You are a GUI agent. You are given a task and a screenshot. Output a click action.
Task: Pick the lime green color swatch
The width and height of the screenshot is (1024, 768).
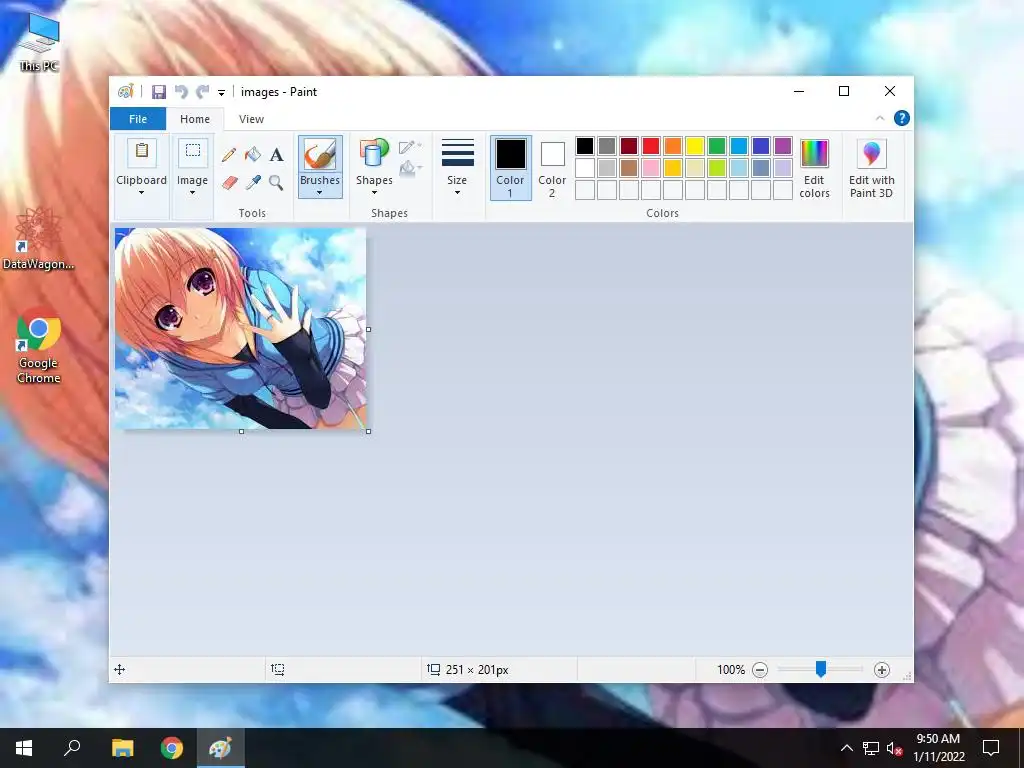point(717,168)
